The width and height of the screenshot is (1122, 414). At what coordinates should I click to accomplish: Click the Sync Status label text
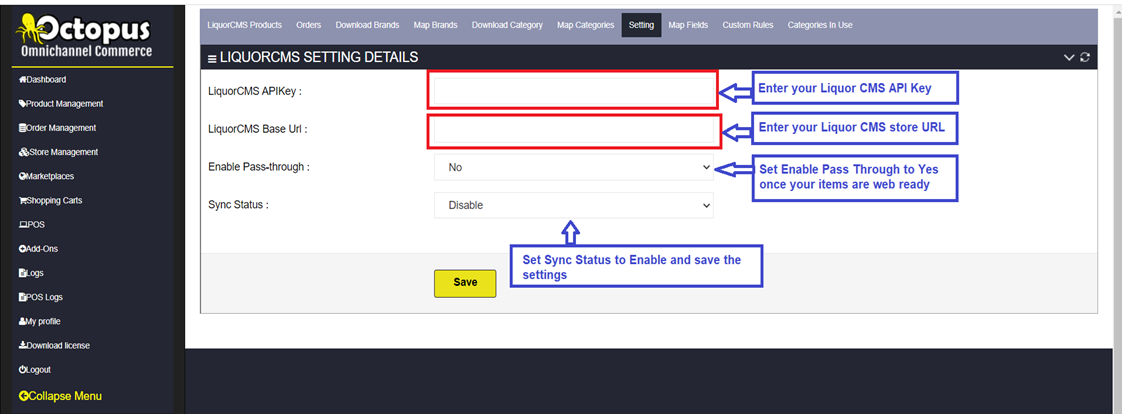point(238,205)
